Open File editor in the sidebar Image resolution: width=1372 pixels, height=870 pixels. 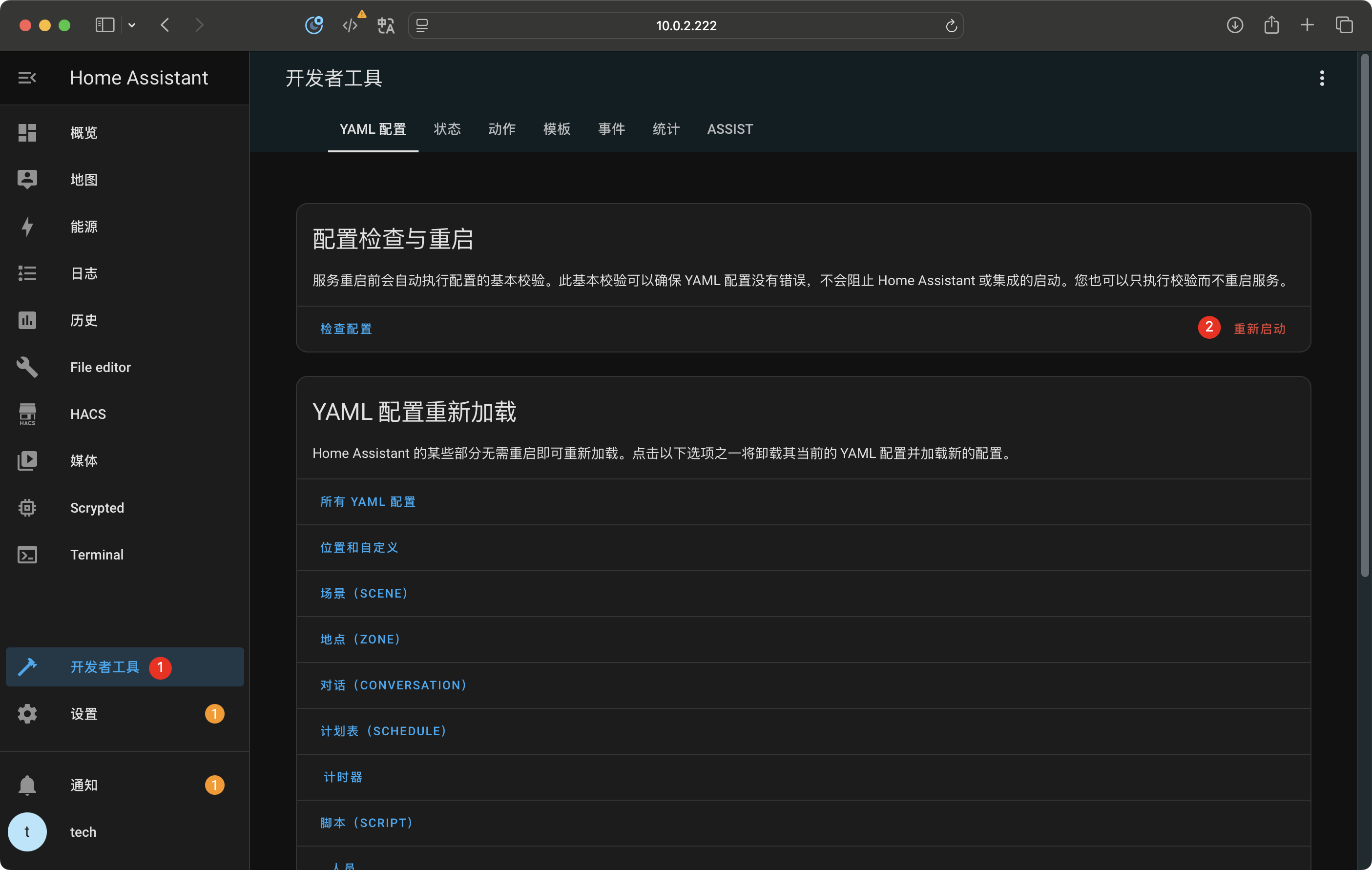[x=125, y=367]
